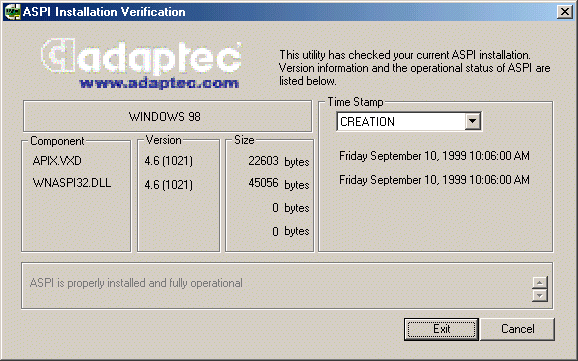Click the title bar application icon

click(12, 12)
